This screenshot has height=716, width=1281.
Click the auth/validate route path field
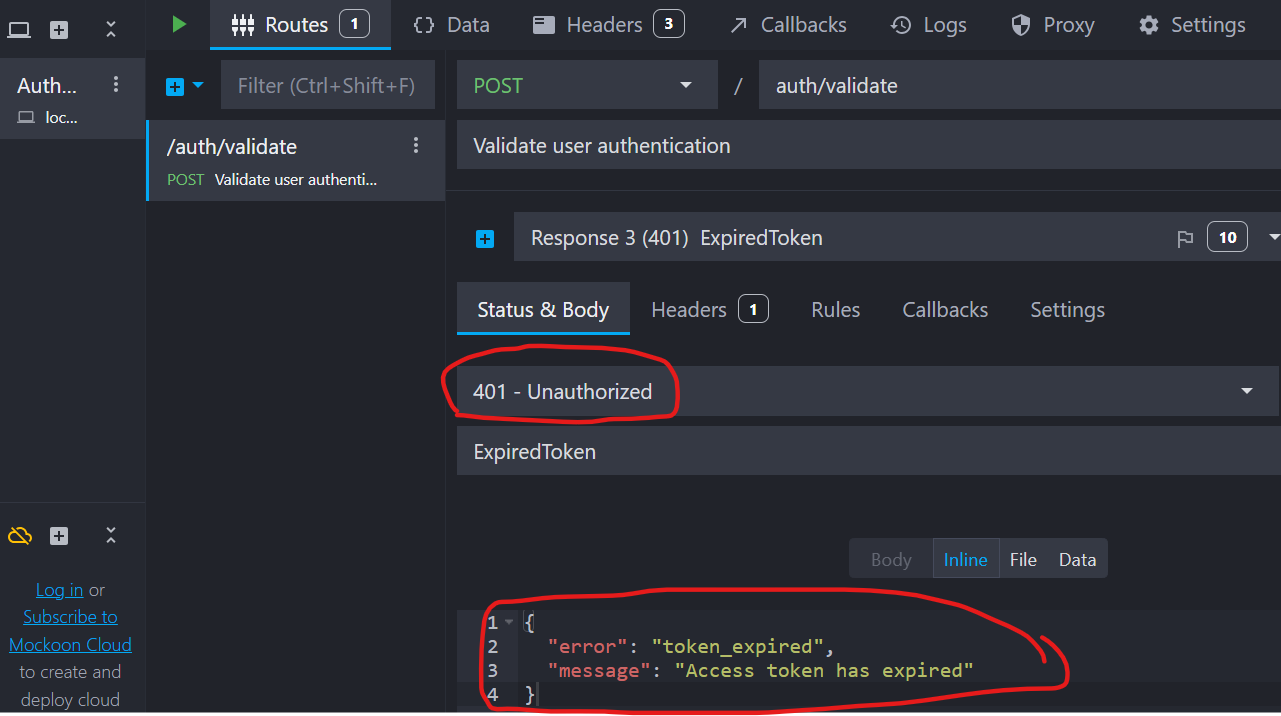click(1019, 85)
